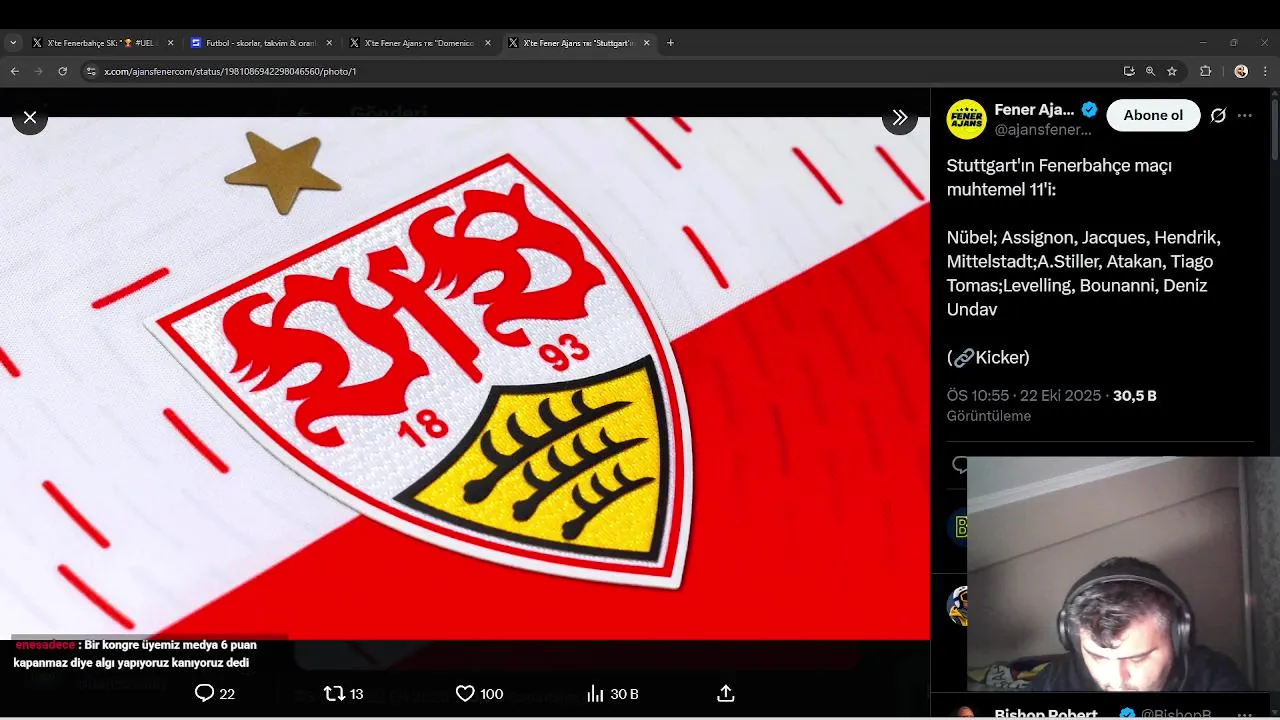Open Fener Ajans profile avatar
The height and width of the screenshot is (720, 1280).
click(x=966, y=119)
